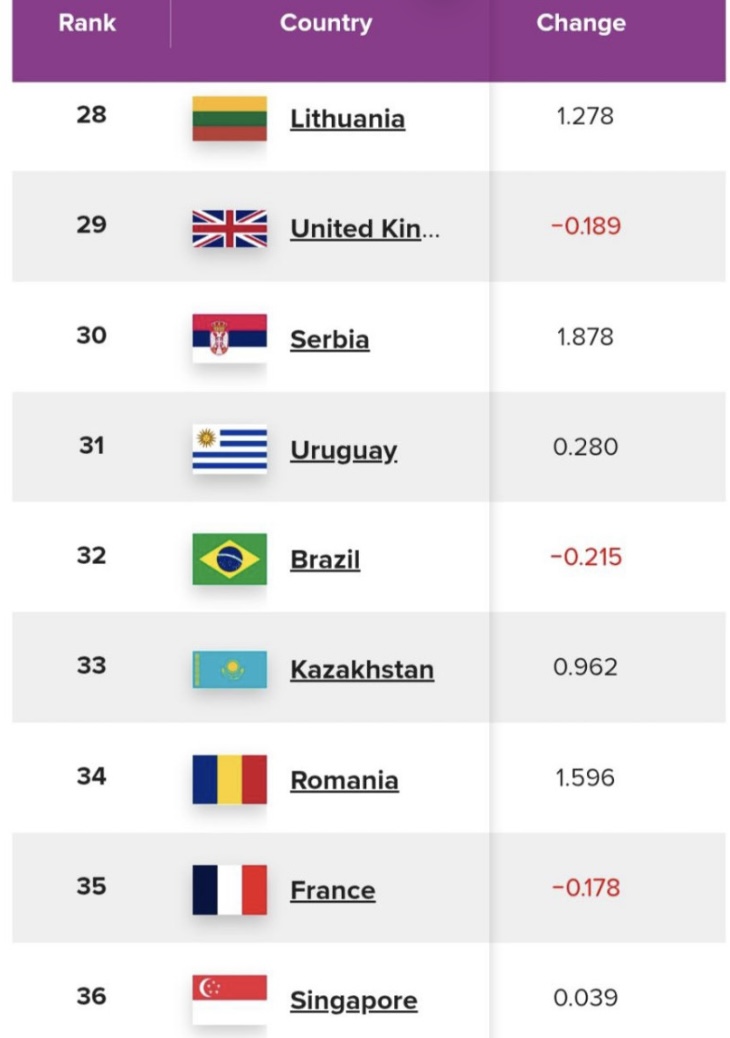Click the United Kingdom flag icon

(229, 228)
